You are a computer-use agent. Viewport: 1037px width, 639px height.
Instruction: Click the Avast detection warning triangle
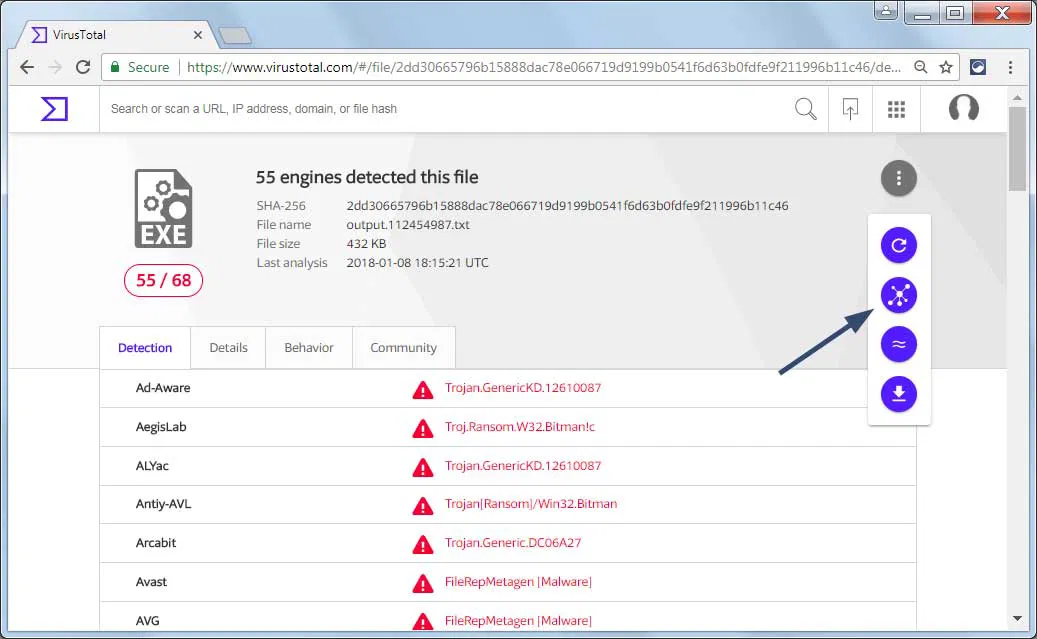pyautogui.click(x=422, y=582)
